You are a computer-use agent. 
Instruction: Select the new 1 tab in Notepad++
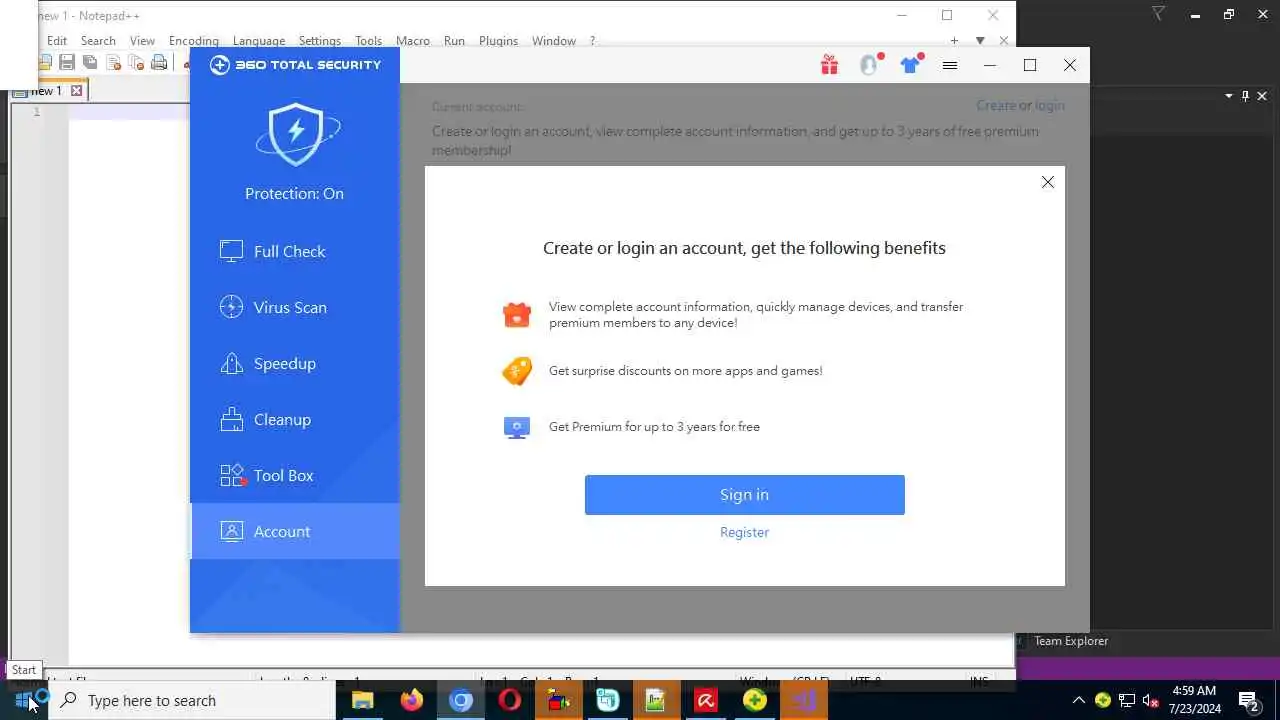point(46,91)
